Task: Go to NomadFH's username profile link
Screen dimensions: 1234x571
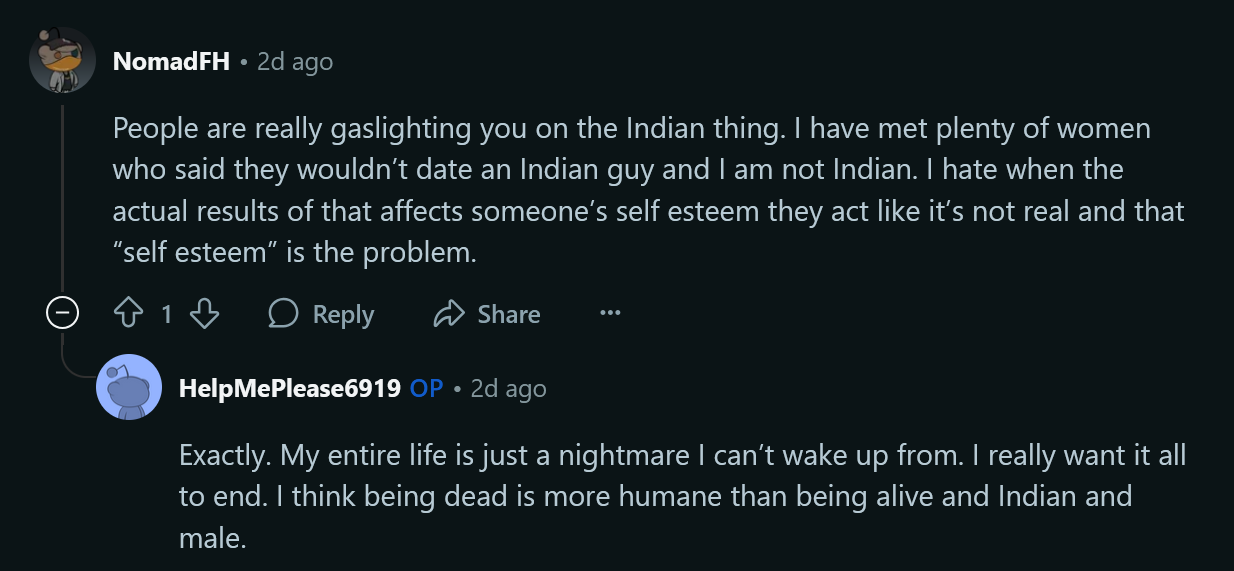Action: point(171,61)
